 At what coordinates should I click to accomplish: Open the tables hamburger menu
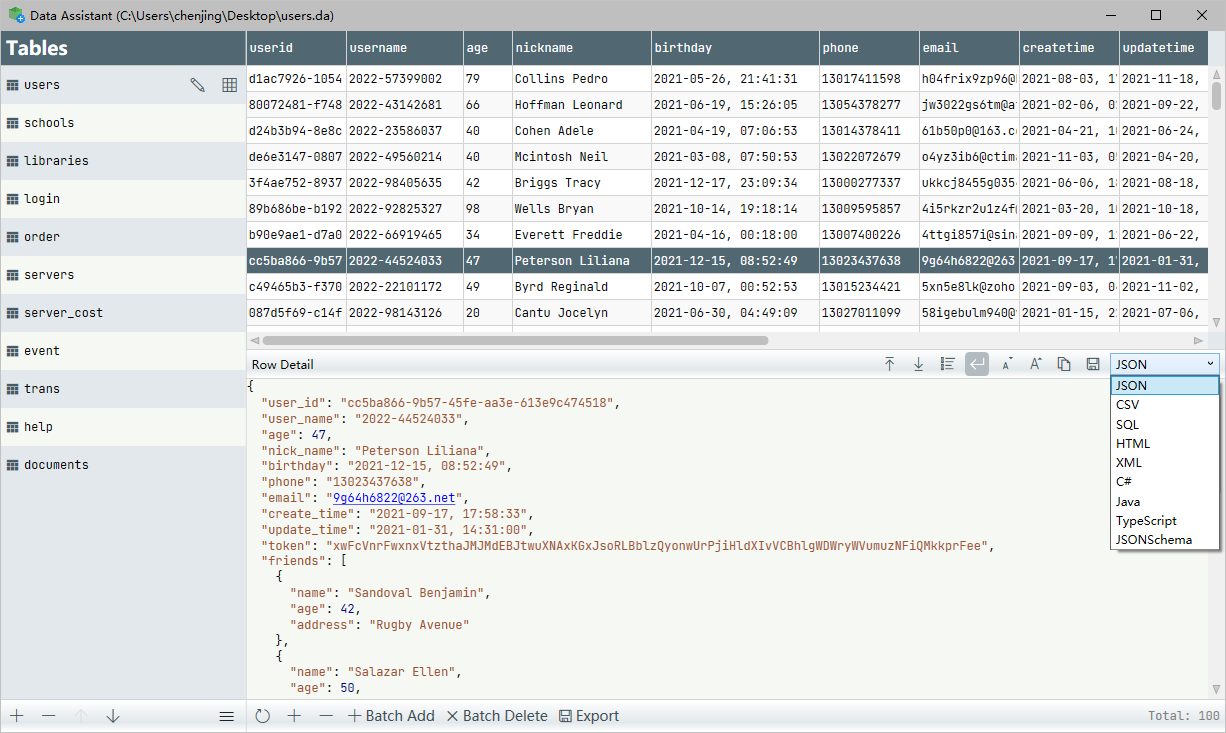coord(227,716)
